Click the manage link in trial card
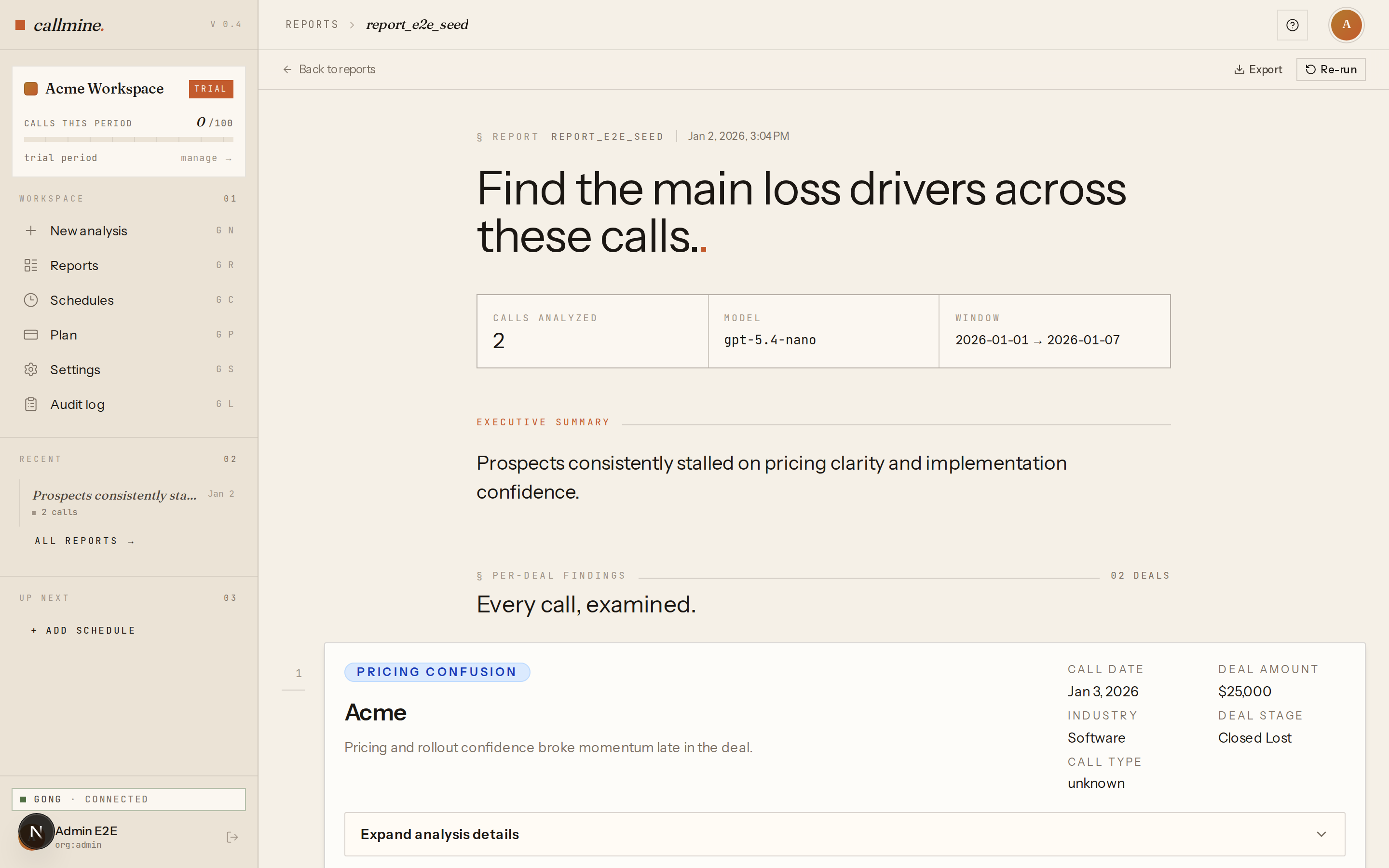1389x868 pixels. 206,158
